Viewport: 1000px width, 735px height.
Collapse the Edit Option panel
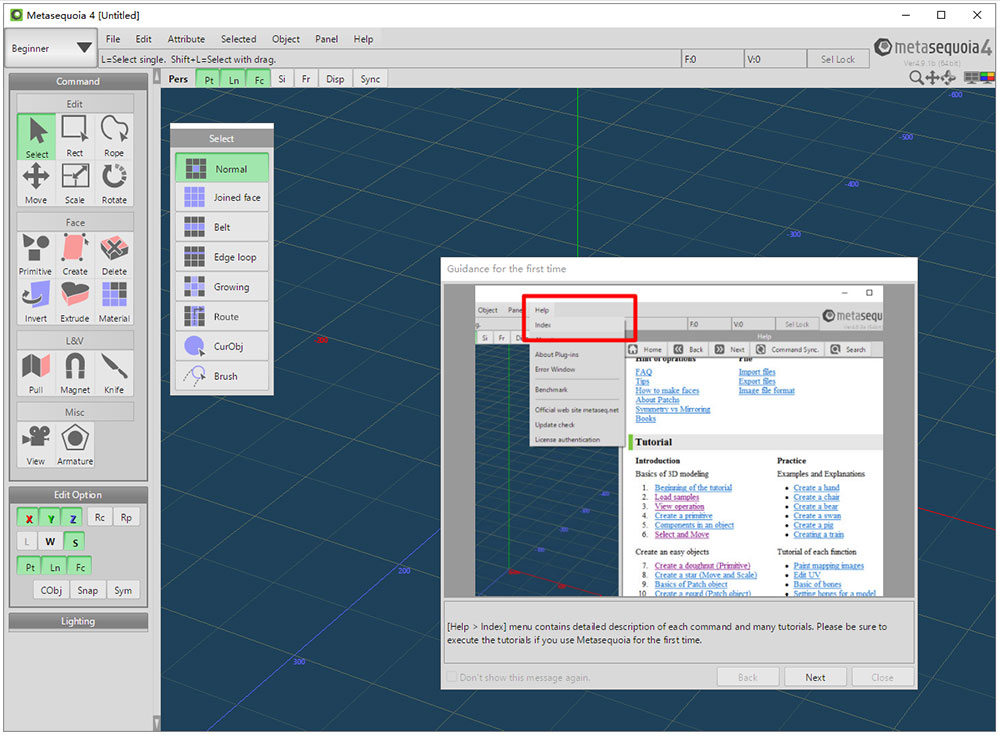(x=78, y=495)
